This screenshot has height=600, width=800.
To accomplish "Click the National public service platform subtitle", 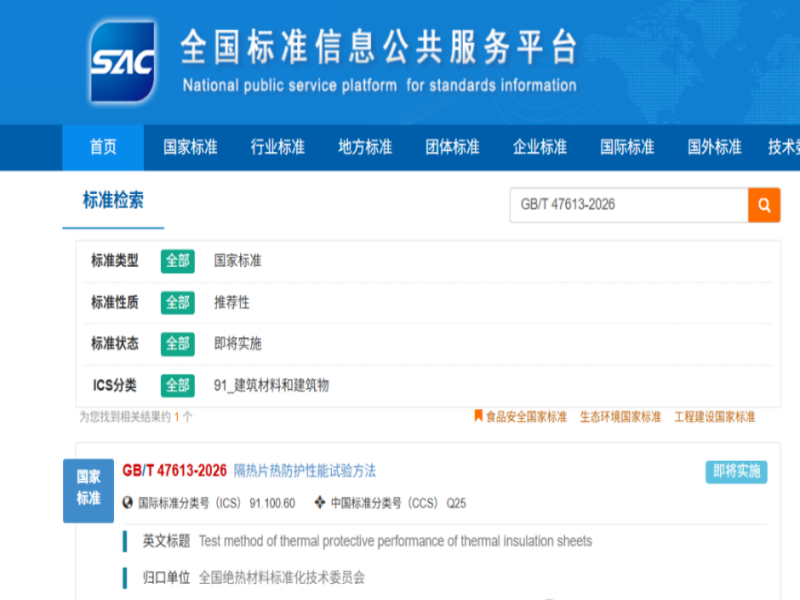I will [x=380, y=85].
